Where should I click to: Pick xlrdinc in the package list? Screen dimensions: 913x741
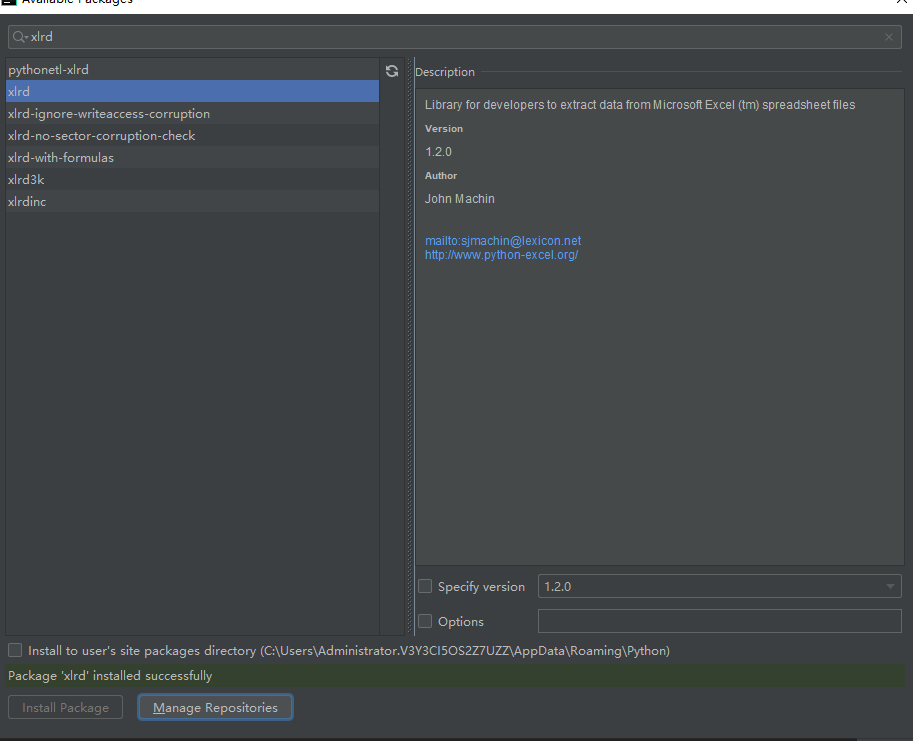click(27, 202)
